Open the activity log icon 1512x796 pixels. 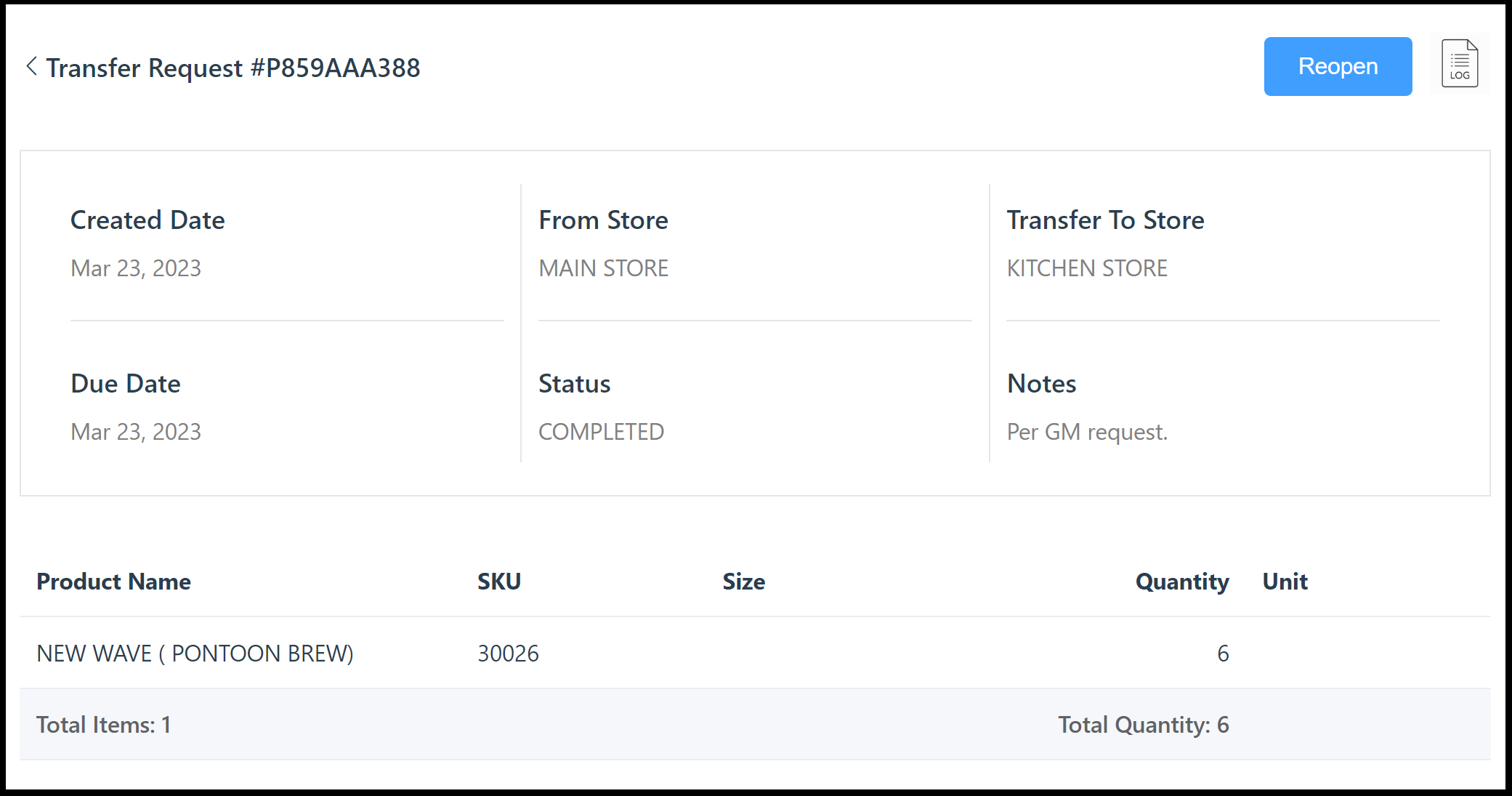click(x=1459, y=64)
